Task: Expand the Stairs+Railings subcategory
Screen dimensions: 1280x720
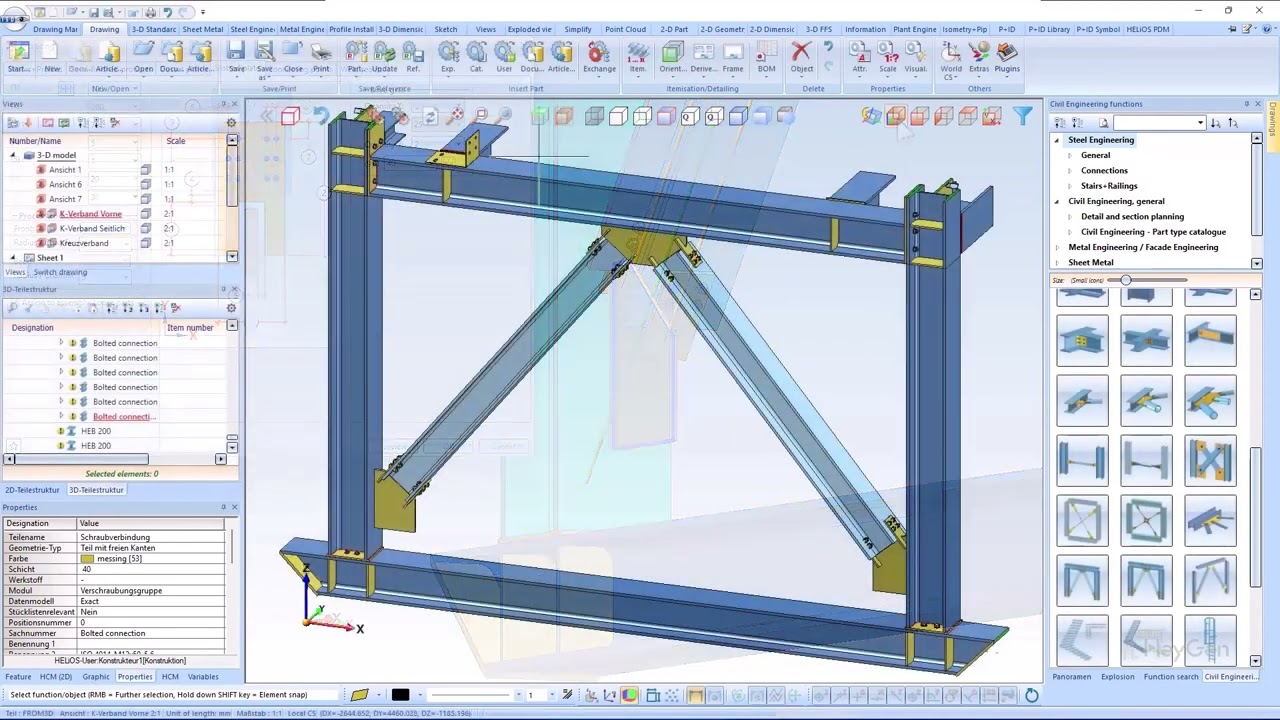Action: 1070,186
